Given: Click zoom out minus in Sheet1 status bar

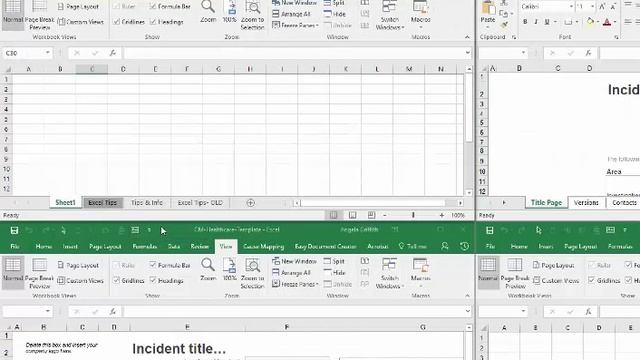Looking at the screenshot, I should 384,215.
